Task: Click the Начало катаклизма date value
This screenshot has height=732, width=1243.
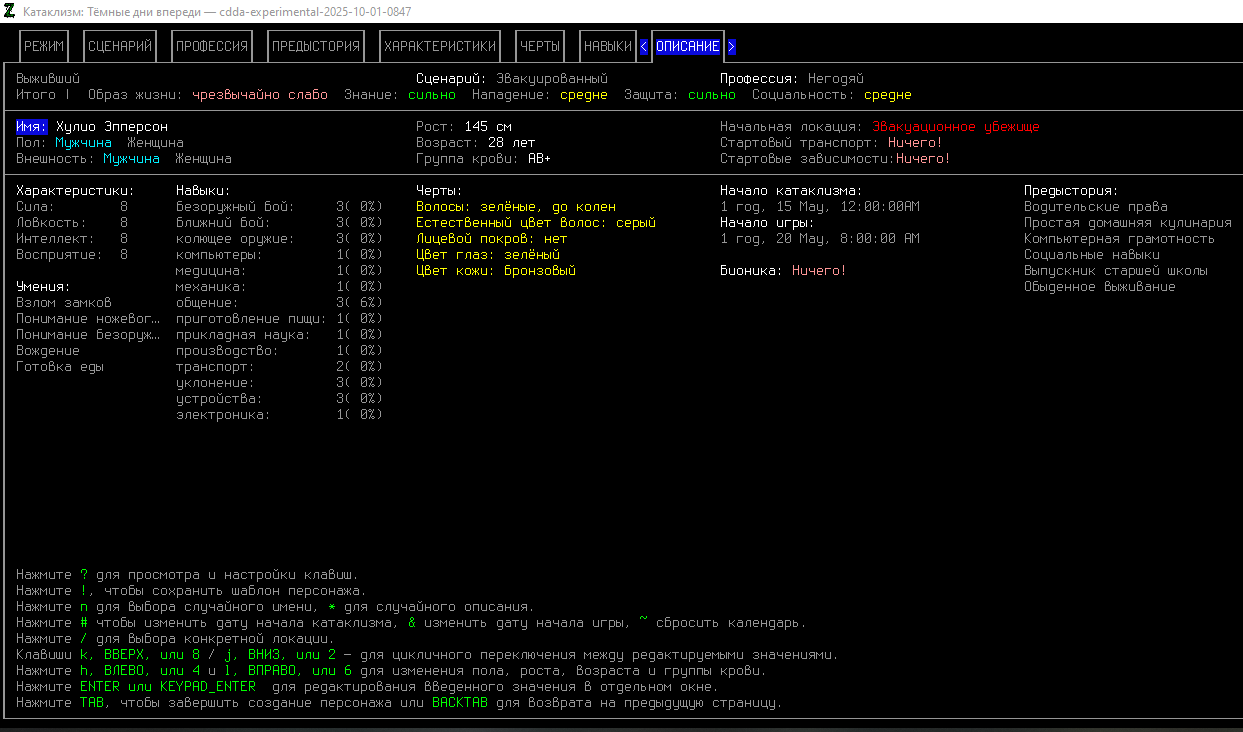Action: (820, 207)
